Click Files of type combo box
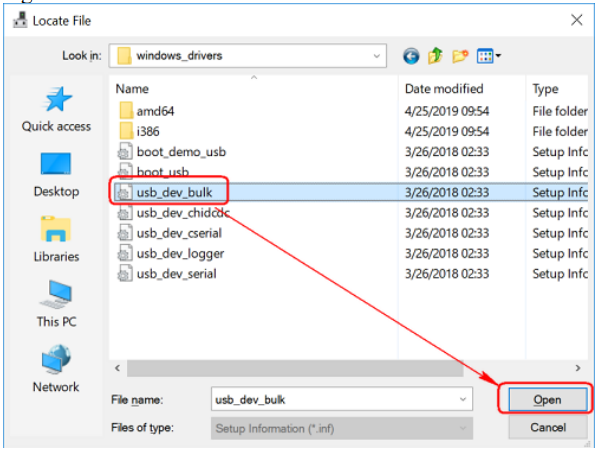 [342, 428]
